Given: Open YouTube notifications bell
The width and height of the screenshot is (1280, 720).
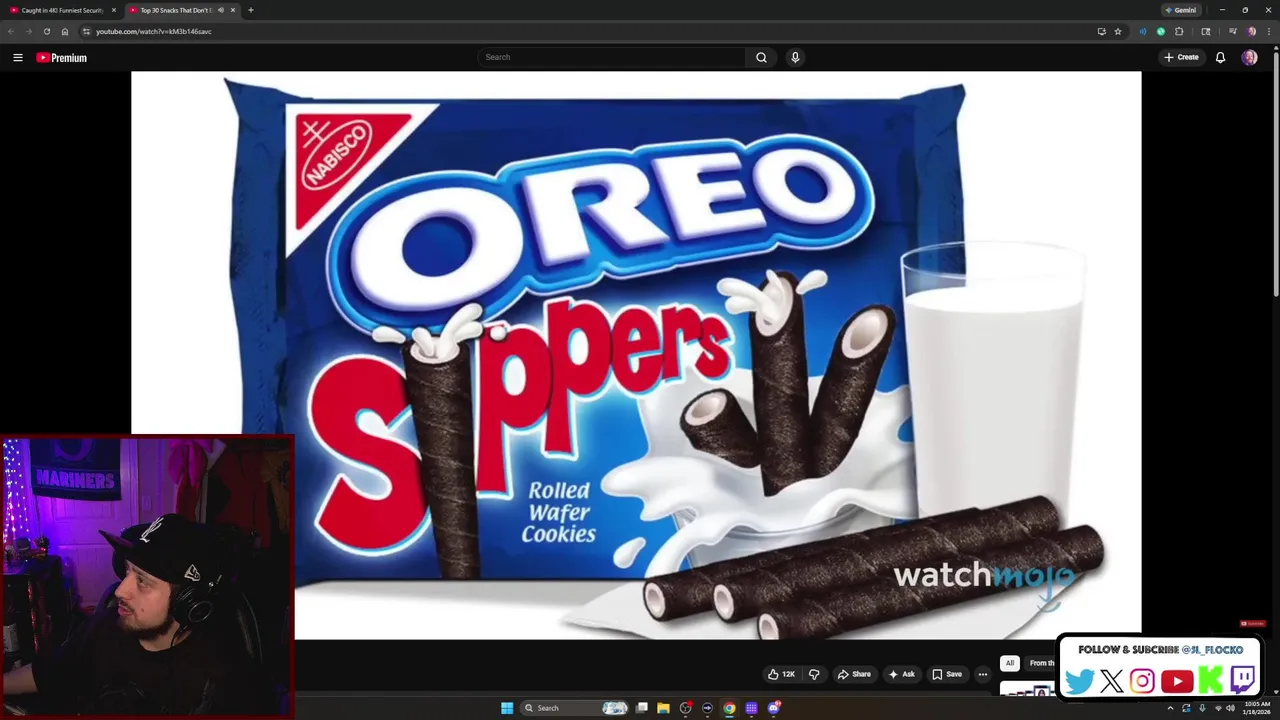Looking at the screenshot, I should tap(1220, 57).
